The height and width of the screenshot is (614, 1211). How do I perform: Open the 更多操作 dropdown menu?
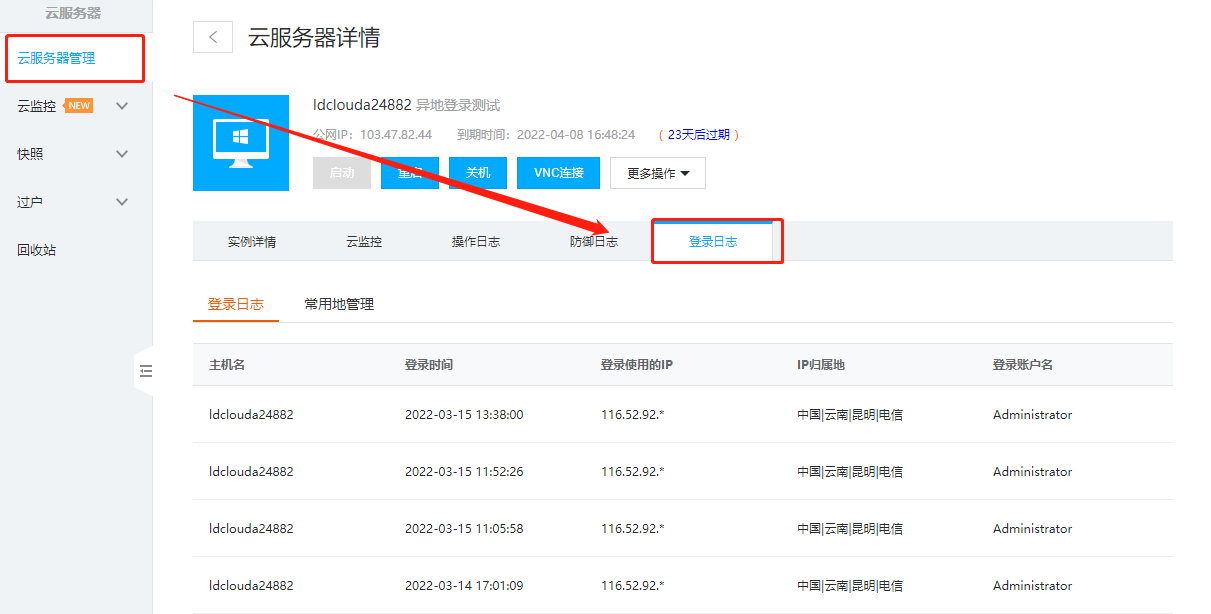(657, 172)
